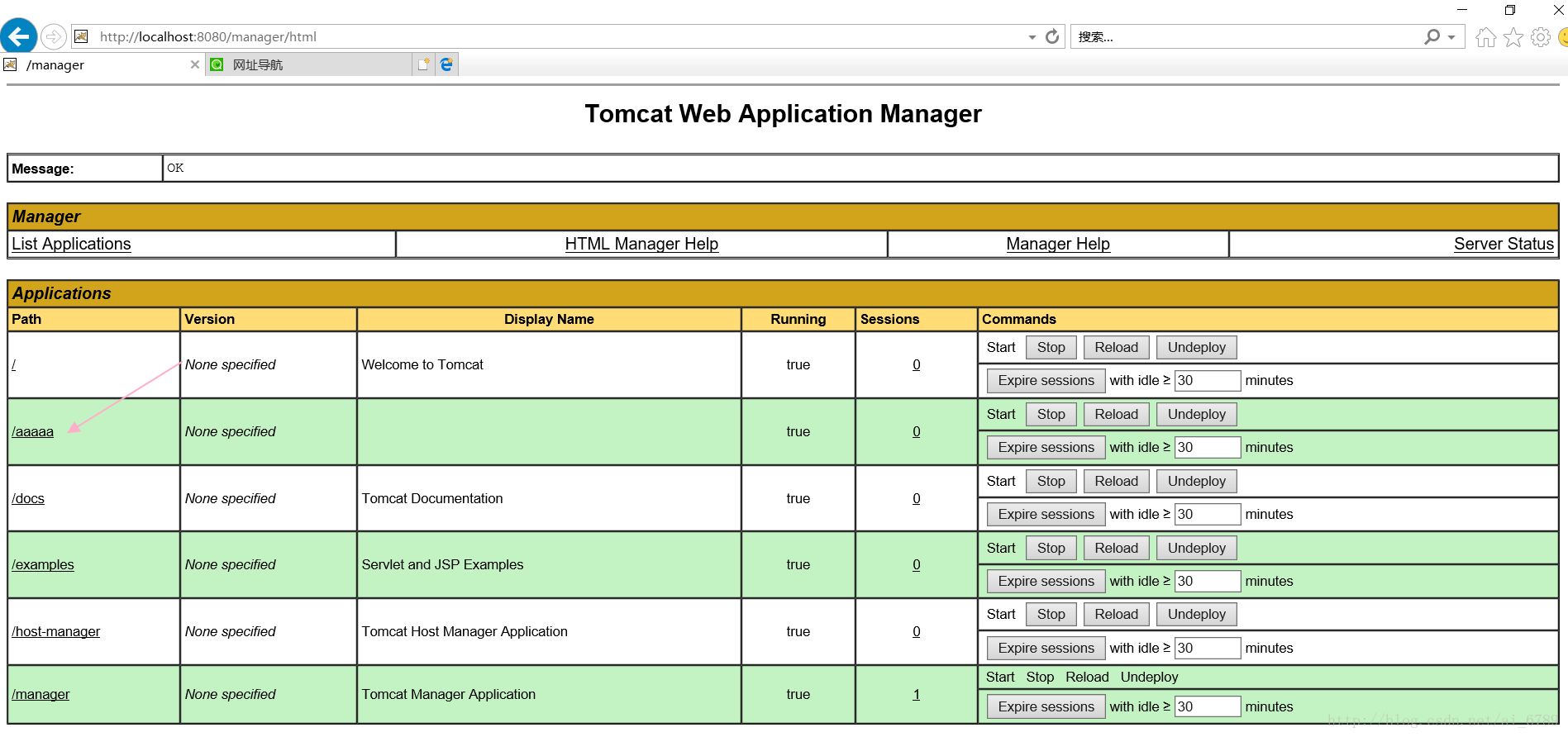Open the /manager application link

[41, 694]
